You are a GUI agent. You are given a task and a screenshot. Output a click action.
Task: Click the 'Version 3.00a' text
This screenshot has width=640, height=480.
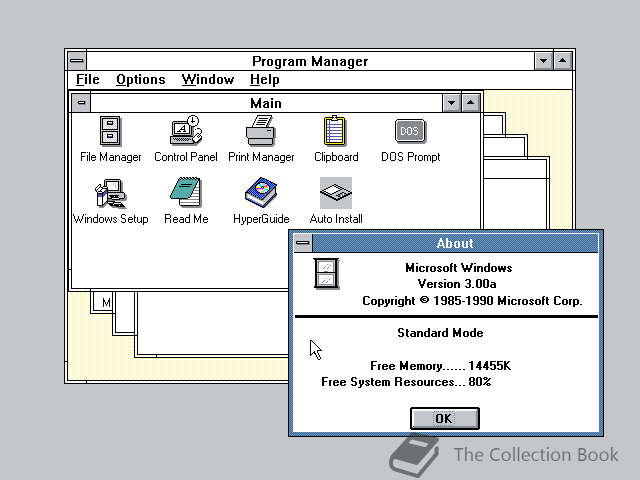[x=457, y=284]
